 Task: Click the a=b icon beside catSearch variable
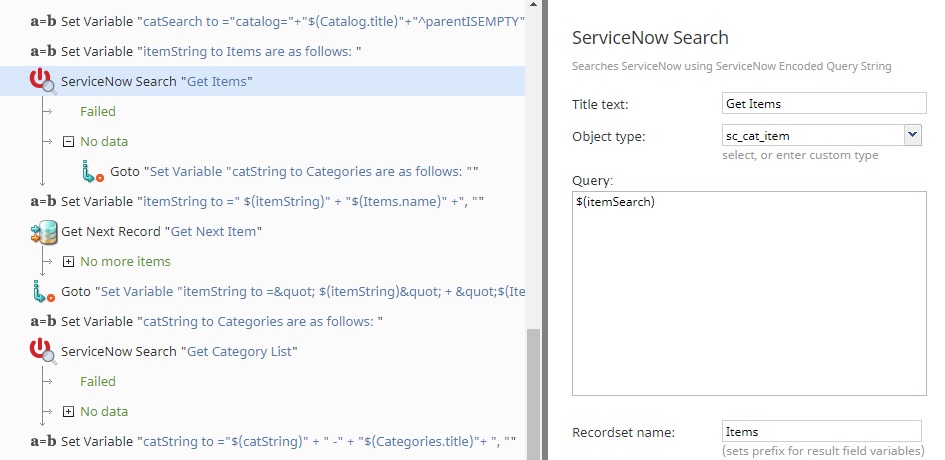click(43, 22)
